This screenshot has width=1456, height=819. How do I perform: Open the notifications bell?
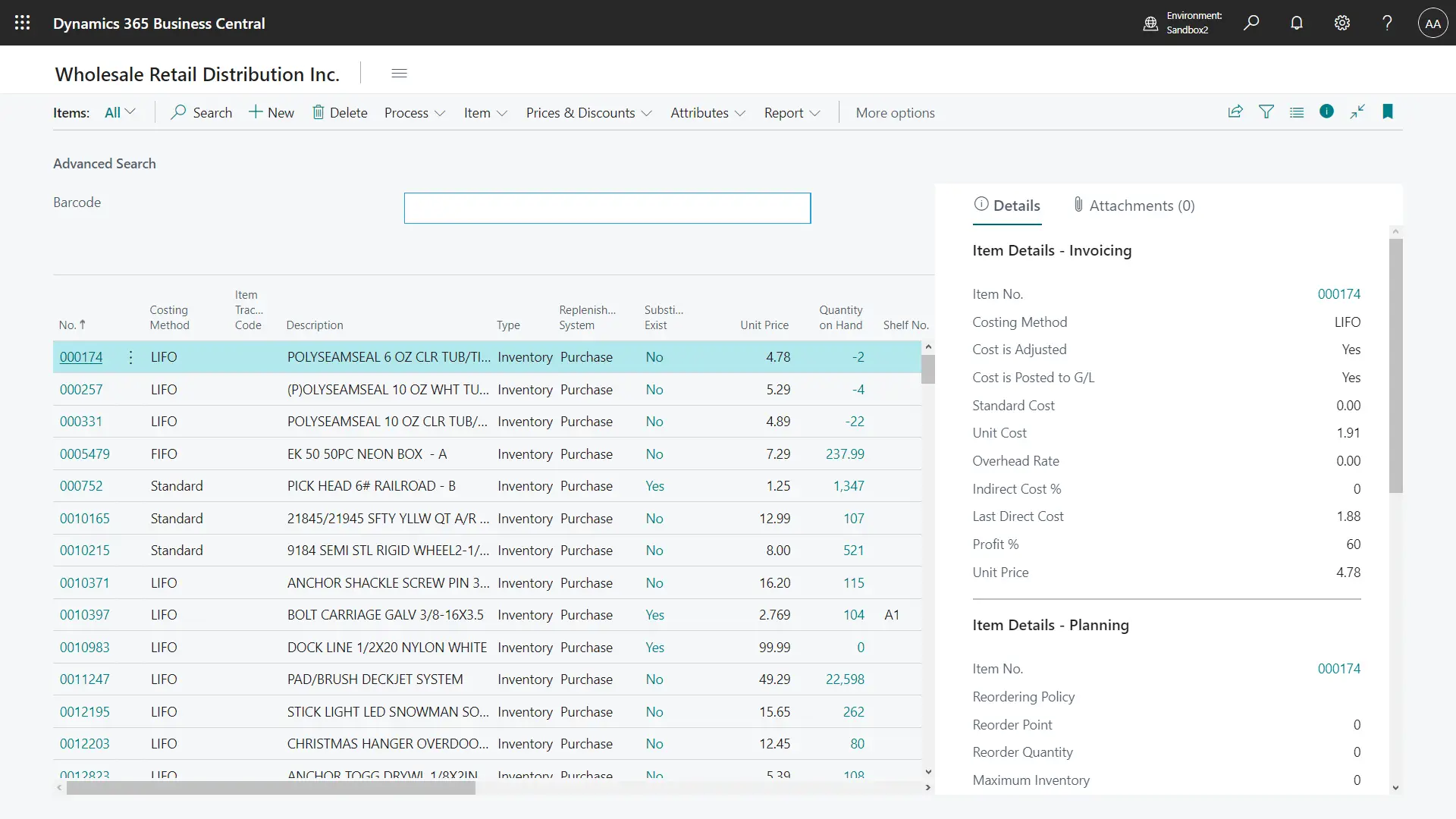pyautogui.click(x=1297, y=23)
